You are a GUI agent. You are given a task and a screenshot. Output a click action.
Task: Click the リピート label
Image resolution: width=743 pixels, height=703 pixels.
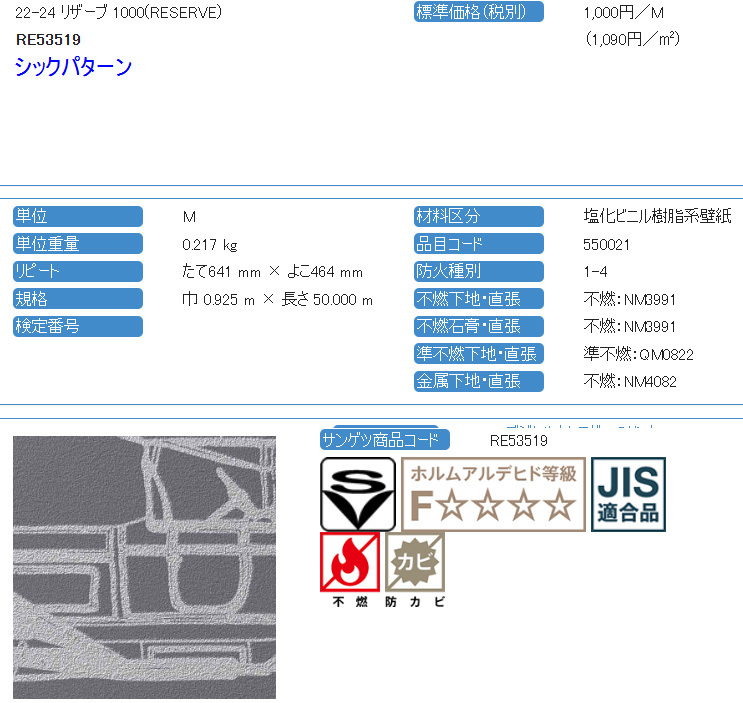[x=78, y=271]
